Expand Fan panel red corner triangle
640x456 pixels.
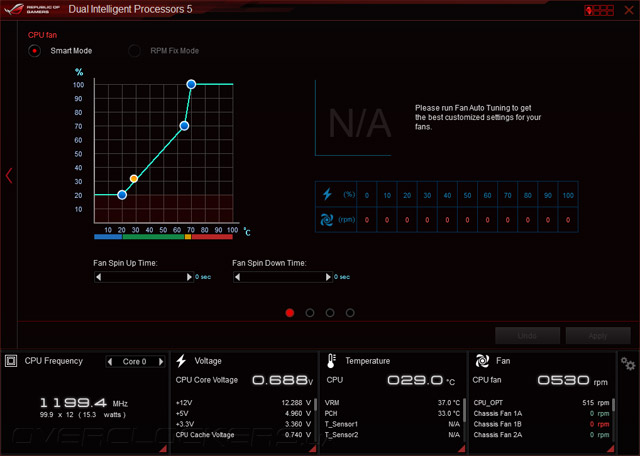(611, 449)
